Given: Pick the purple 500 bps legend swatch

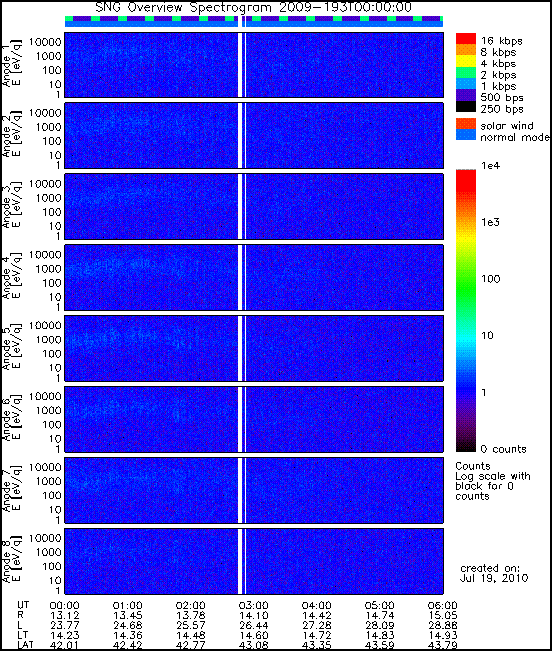Looking at the screenshot, I should [466, 95].
